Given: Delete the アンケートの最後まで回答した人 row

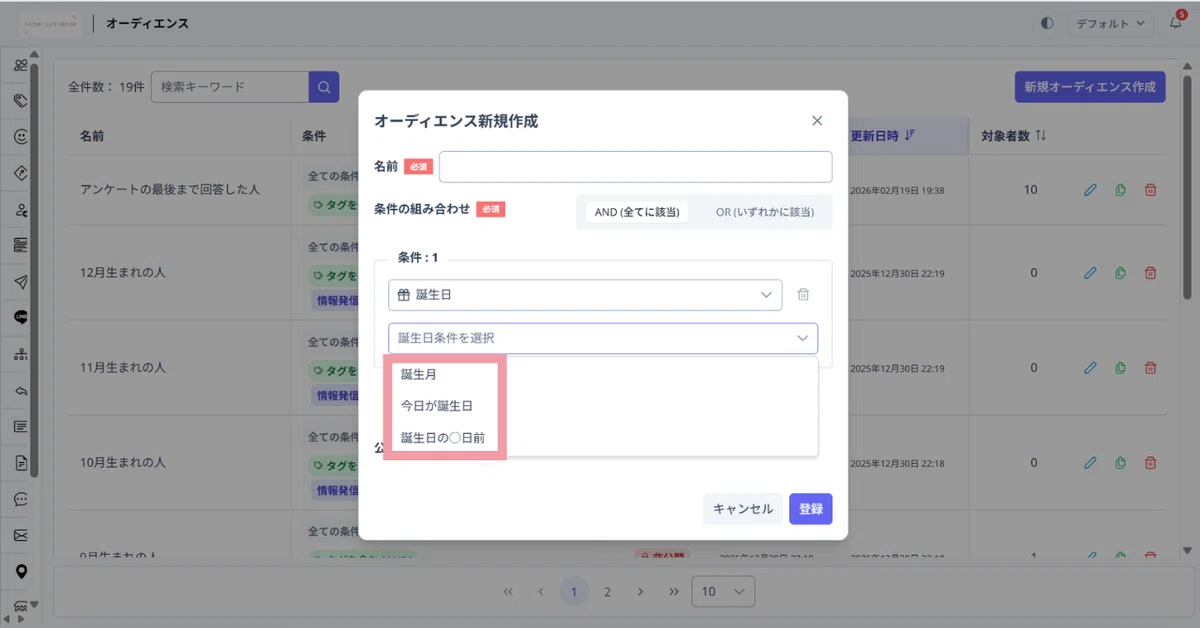Looking at the screenshot, I should [x=1151, y=190].
